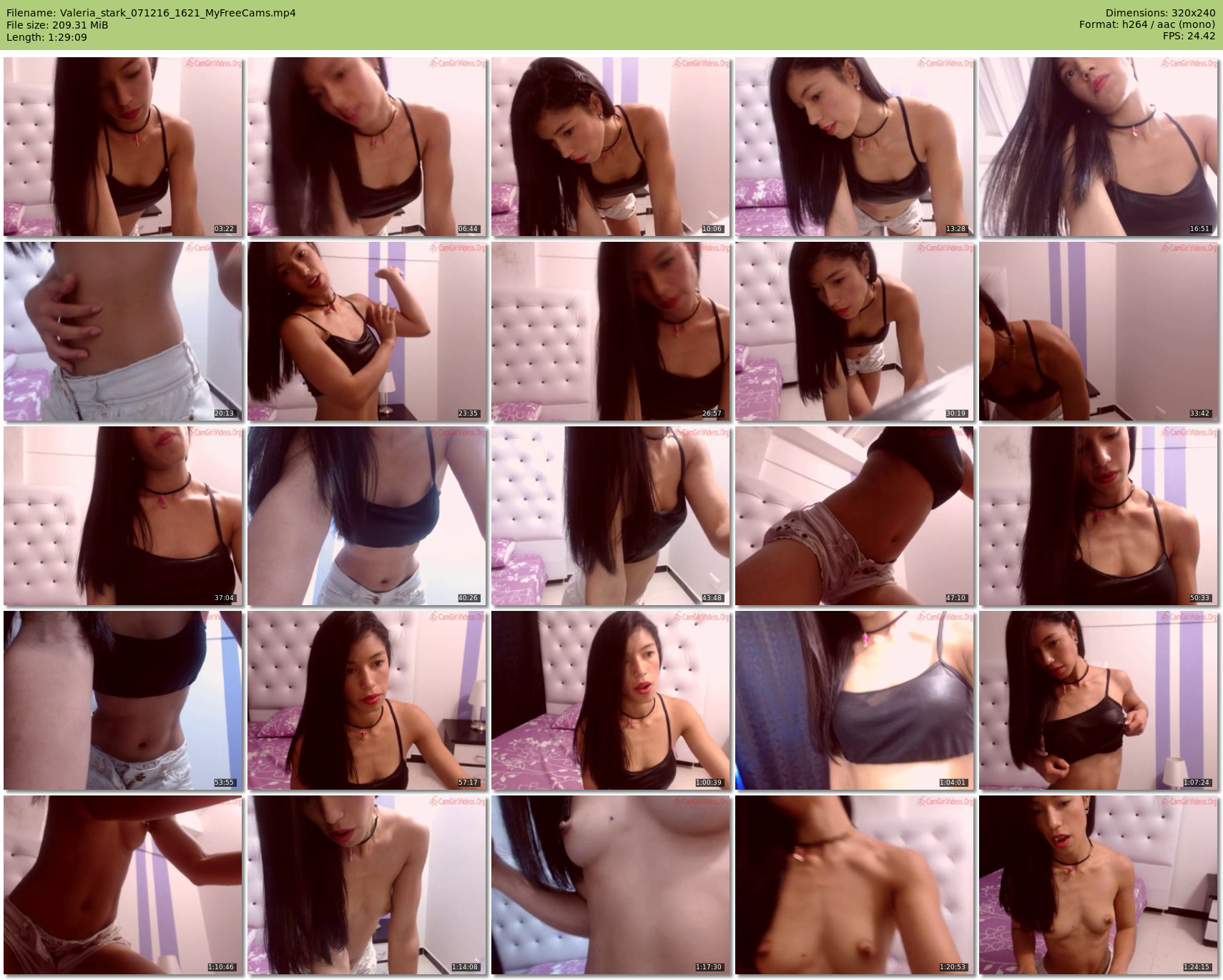Click the "Length: 1:29:09" text
This screenshot has height=980, width=1223.
point(46,37)
